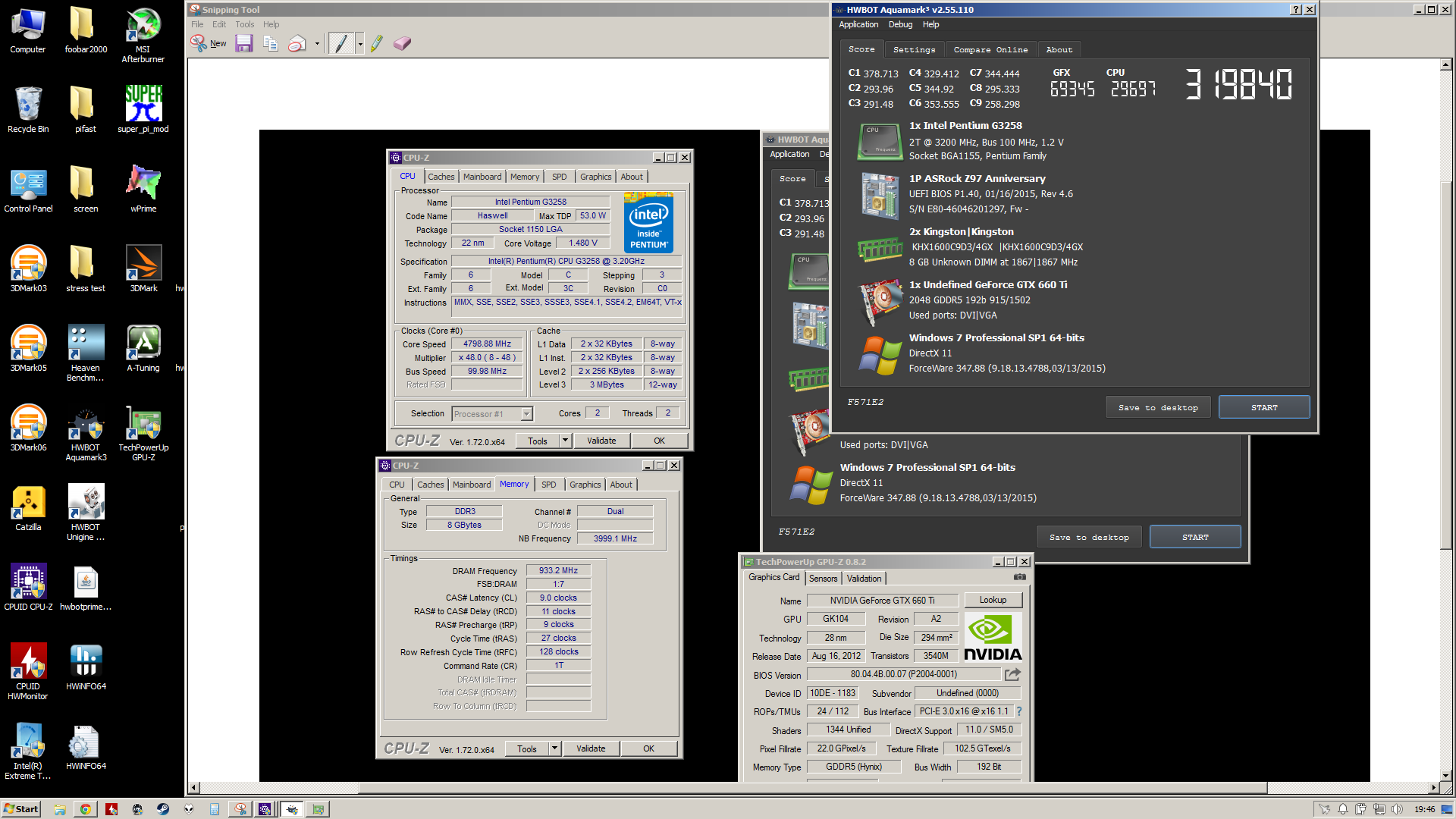Screen dimensions: 1456x819
Task: Expand the Send Snip dropdown arrow
Action: coord(317,43)
